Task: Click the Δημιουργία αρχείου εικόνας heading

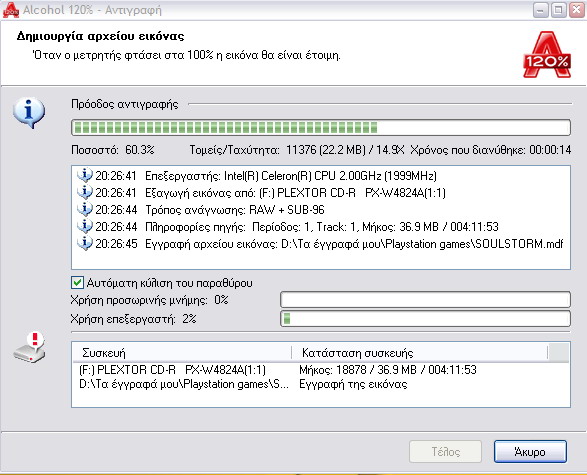Action: pyautogui.click(x=100, y=36)
